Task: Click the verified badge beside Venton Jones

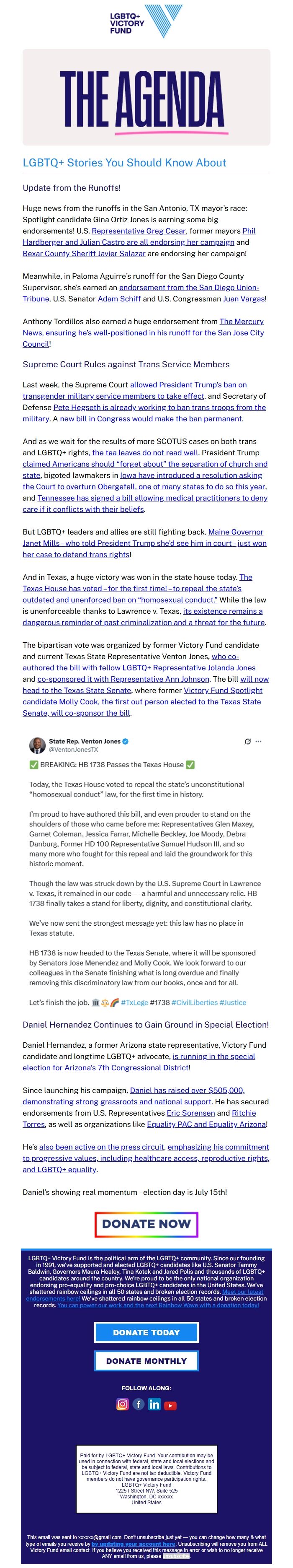Action: 126,741
